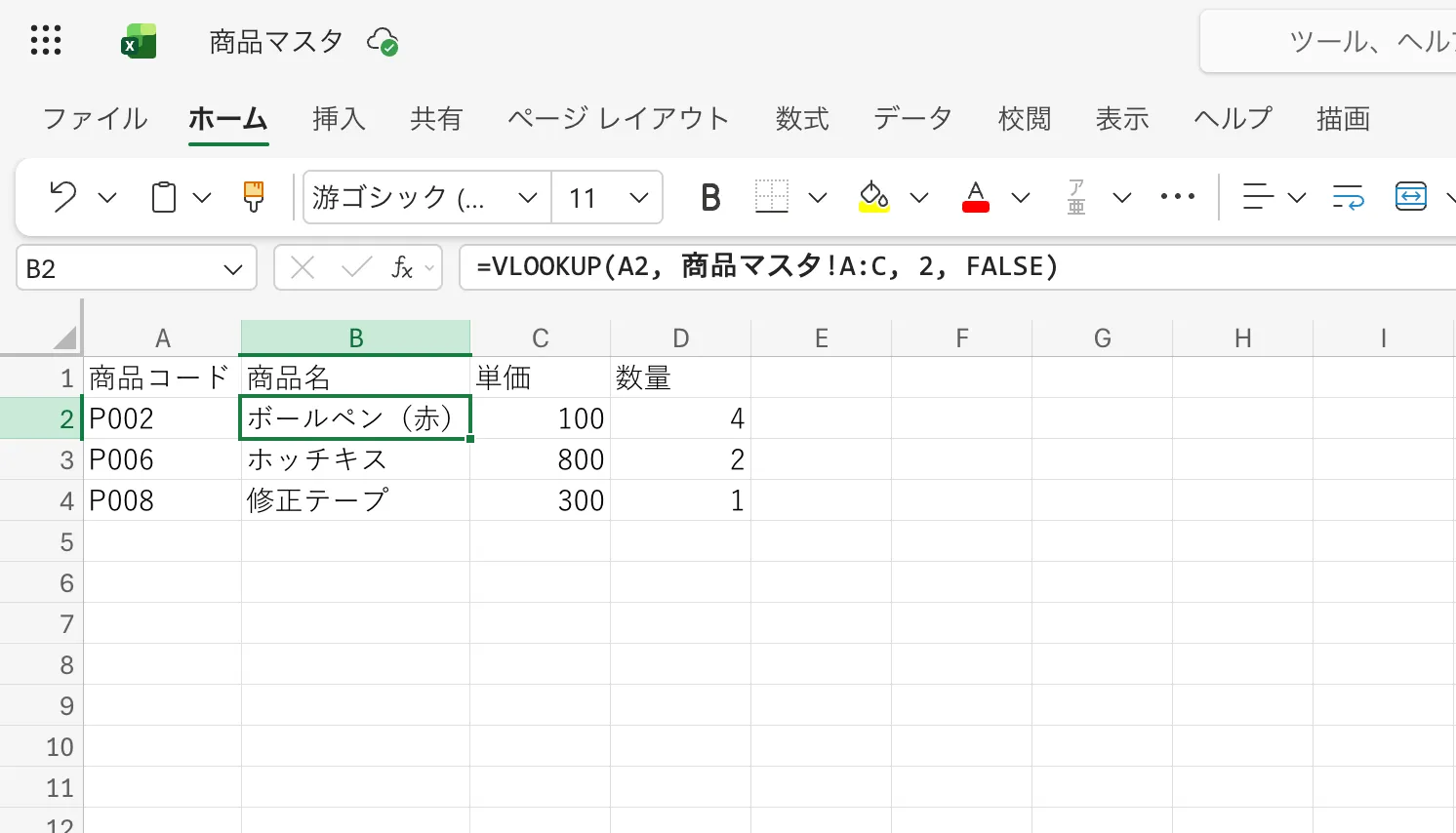Open the font size dropdown
The width and height of the screenshot is (1456, 833).
[639, 198]
